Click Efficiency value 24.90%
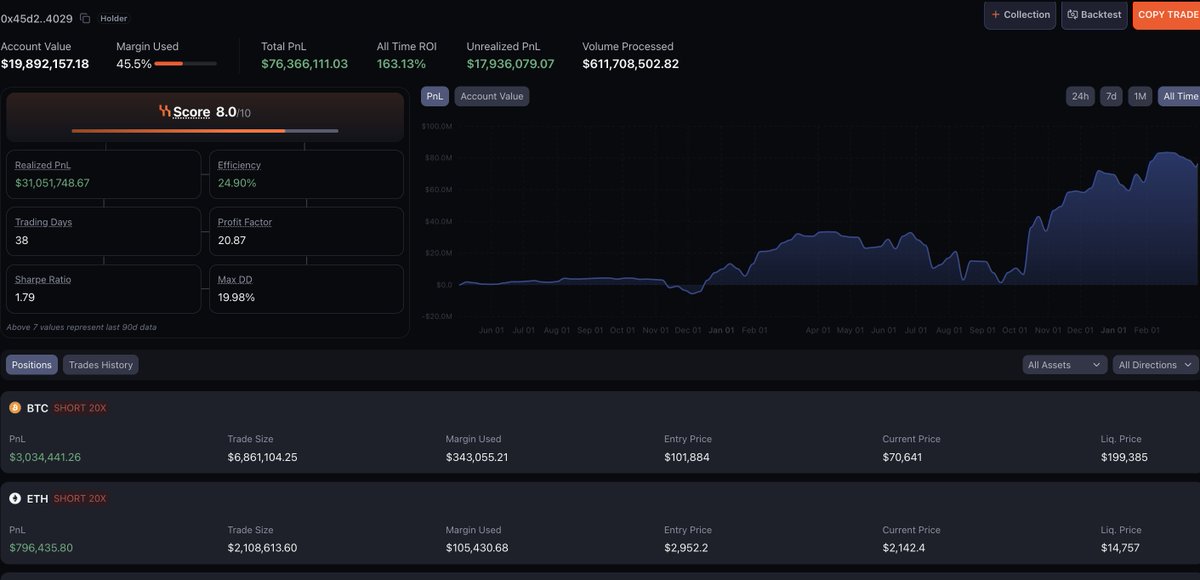Screen dimensions: 1200x580 237,183
